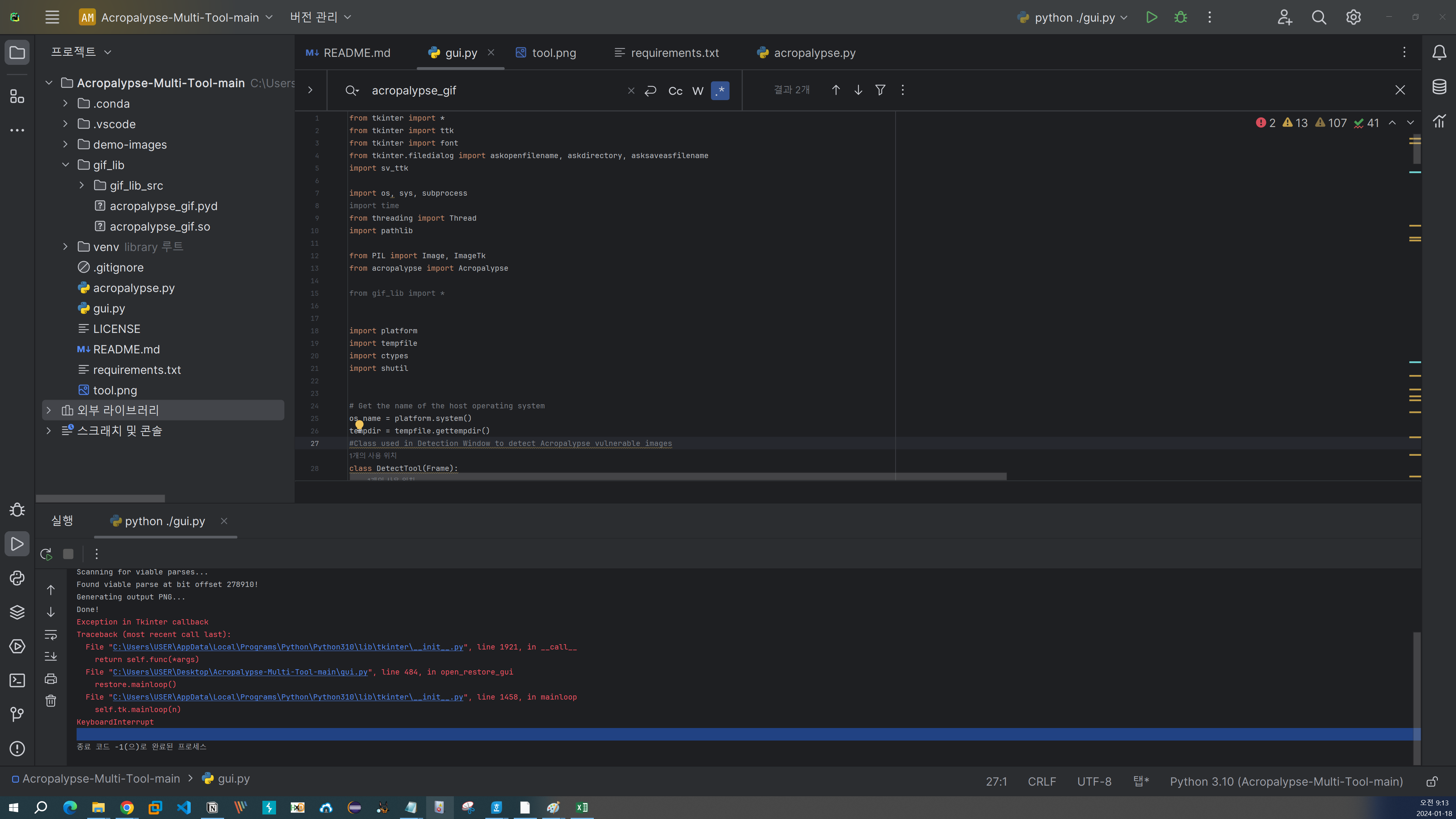
Task: Switch to the requirements.txt editor tab
Action: click(x=674, y=53)
